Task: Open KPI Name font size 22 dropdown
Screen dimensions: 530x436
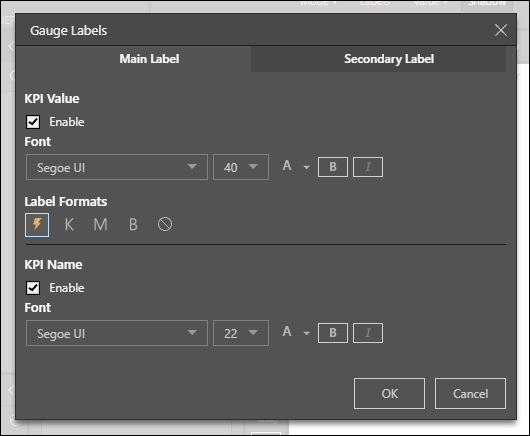Action: (241, 333)
